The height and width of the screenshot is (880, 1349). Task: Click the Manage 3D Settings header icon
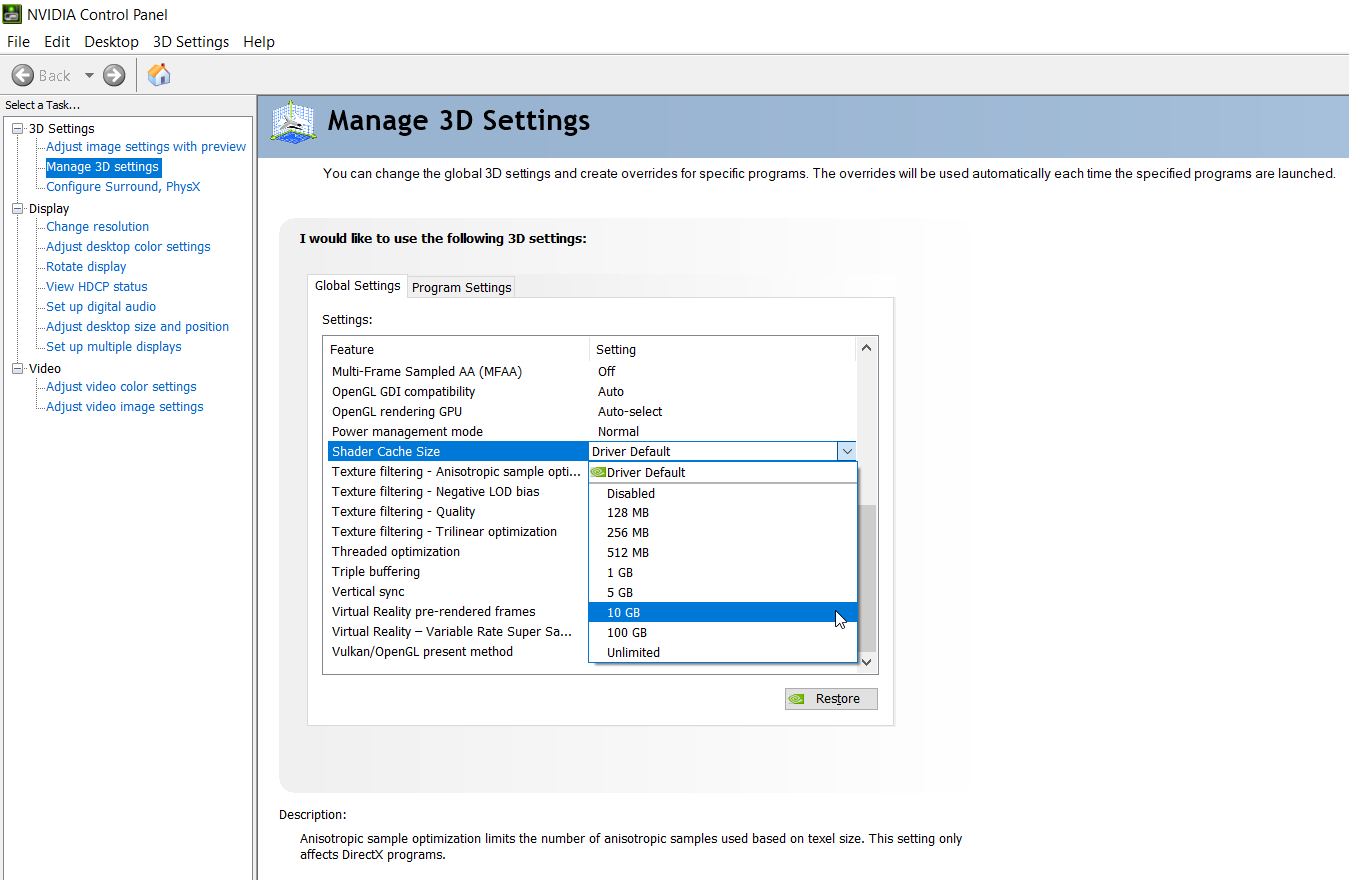pyautogui.click(x=294, y=122)
